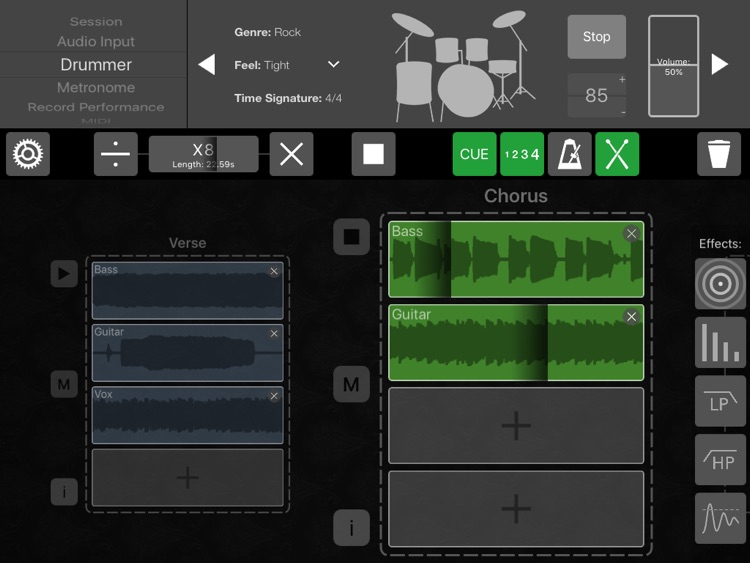This screenshot has height=563, width=750.
Task: Enable the waveform curve effect
Action: click(x=720, y=519)
